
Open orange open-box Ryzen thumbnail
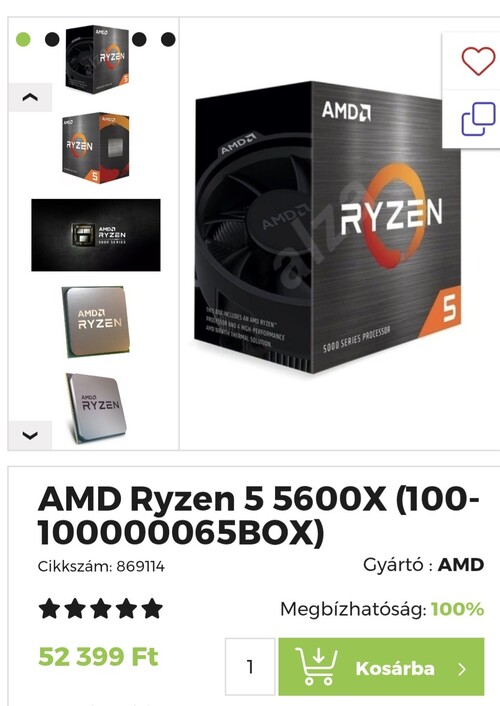pos(95,148)
